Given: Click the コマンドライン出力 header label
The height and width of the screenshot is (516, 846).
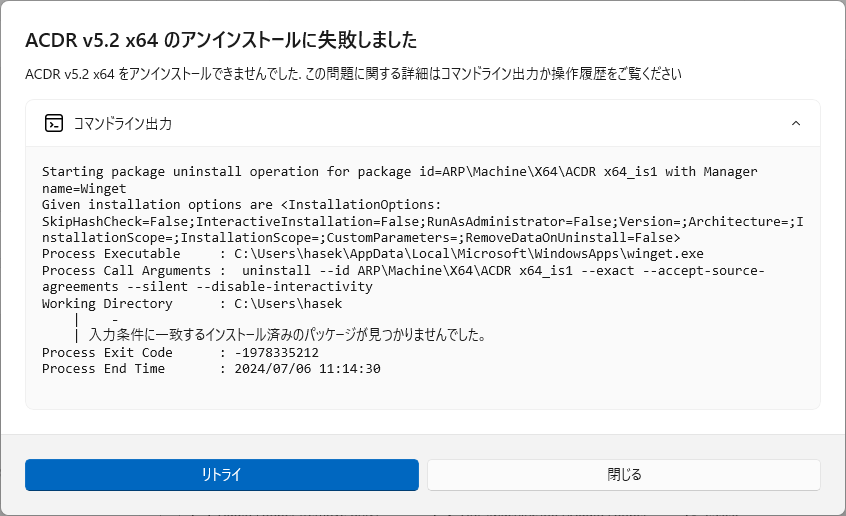Looking at the screenshot, I should [122, 124].
